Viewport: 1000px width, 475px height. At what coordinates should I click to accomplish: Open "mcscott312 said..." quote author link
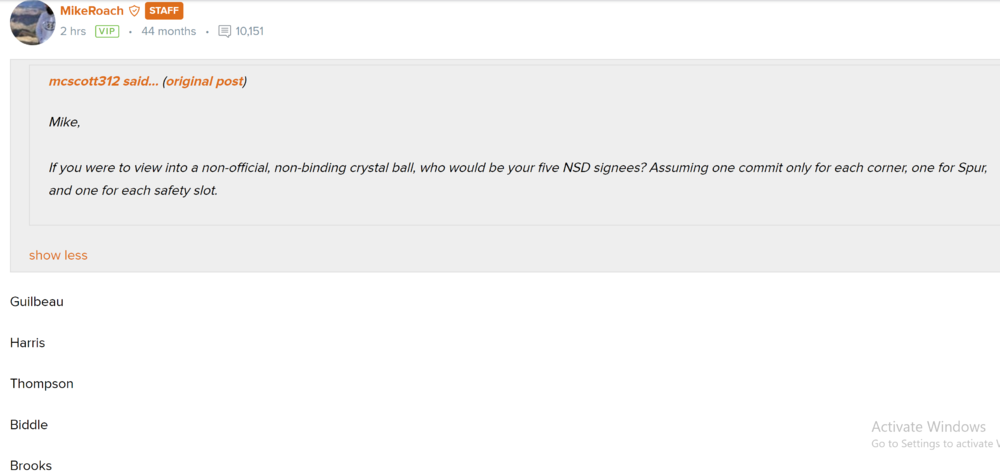(103, 81)
